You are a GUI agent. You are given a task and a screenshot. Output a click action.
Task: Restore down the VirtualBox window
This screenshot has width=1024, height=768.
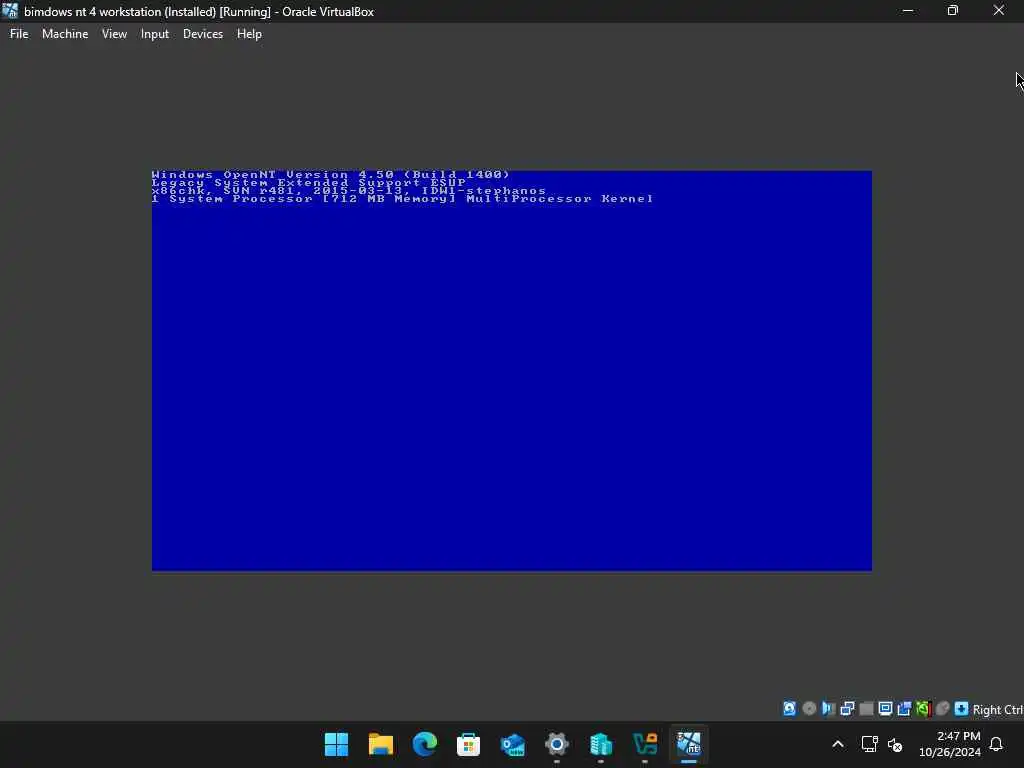953,11
